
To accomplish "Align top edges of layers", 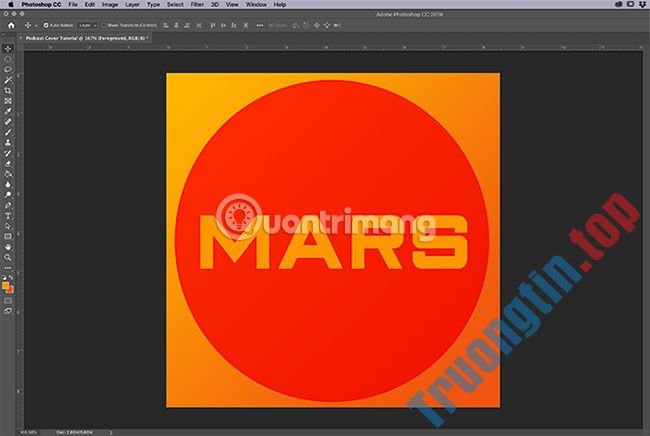I will [x=213, y=25].
